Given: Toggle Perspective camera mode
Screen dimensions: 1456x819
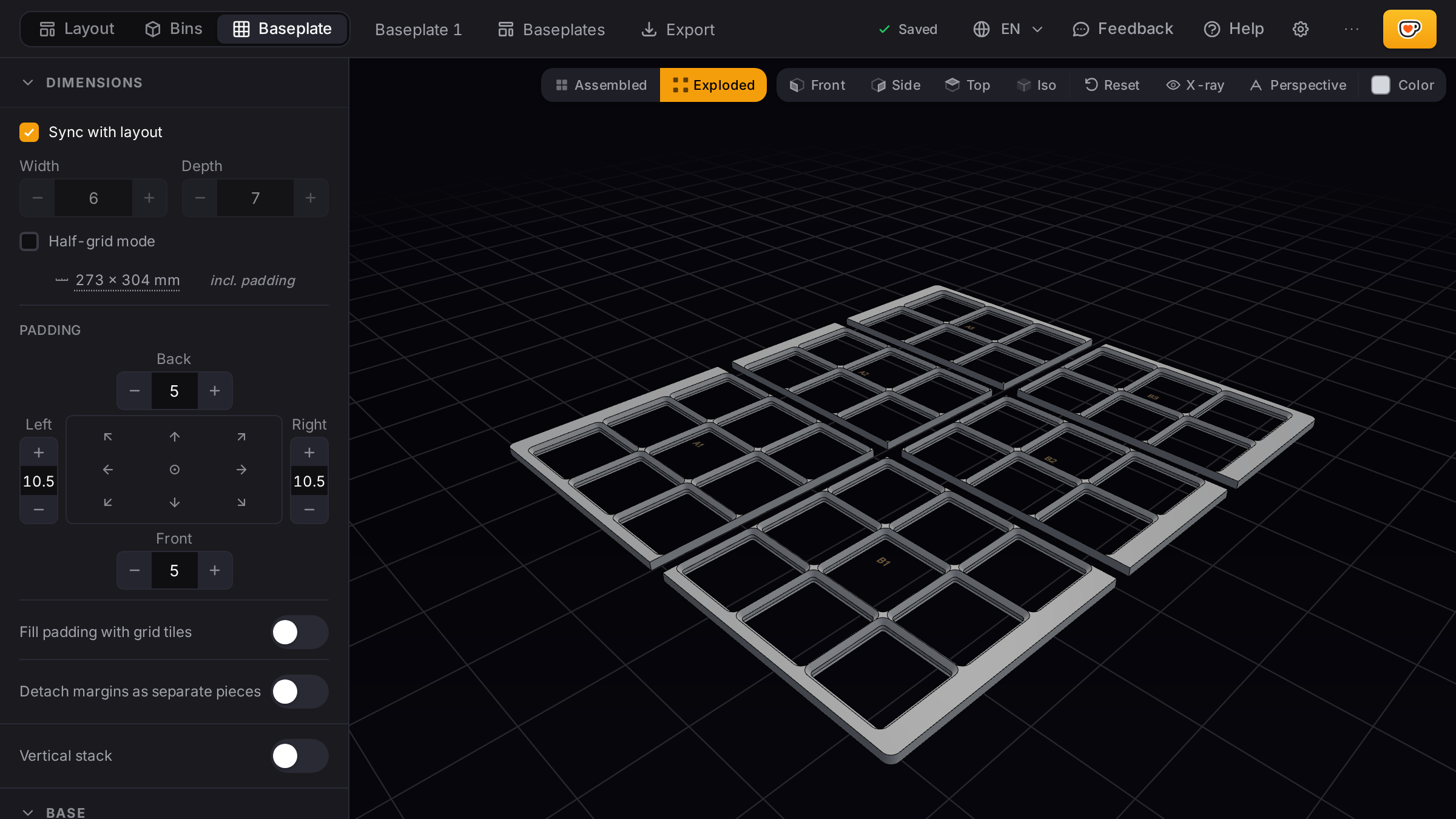Looking at the screenshot, I should coord(1298,85).
